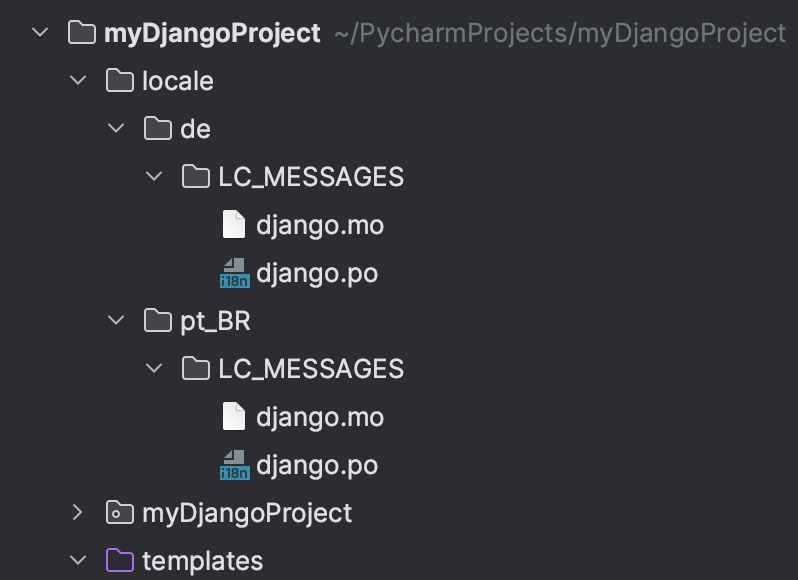Image resolution: width=798 pixels, height=580 pixels.
Task: Click the ~/PycharmProjects/myDjangoProject path text
Action: (x=560, y=34)
